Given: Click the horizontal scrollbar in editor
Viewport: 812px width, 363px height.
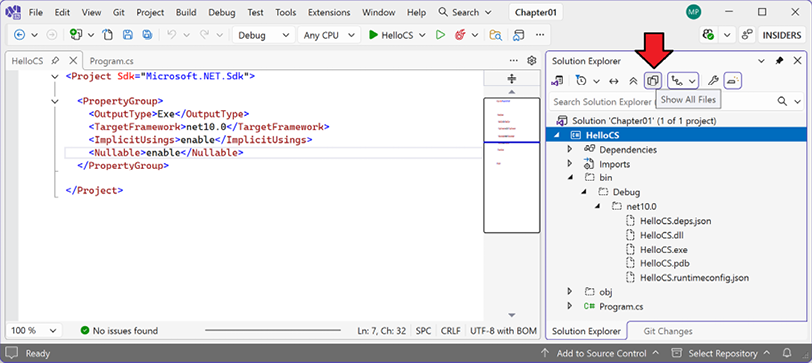Looking at the screenshot, I should pos(273,330).
